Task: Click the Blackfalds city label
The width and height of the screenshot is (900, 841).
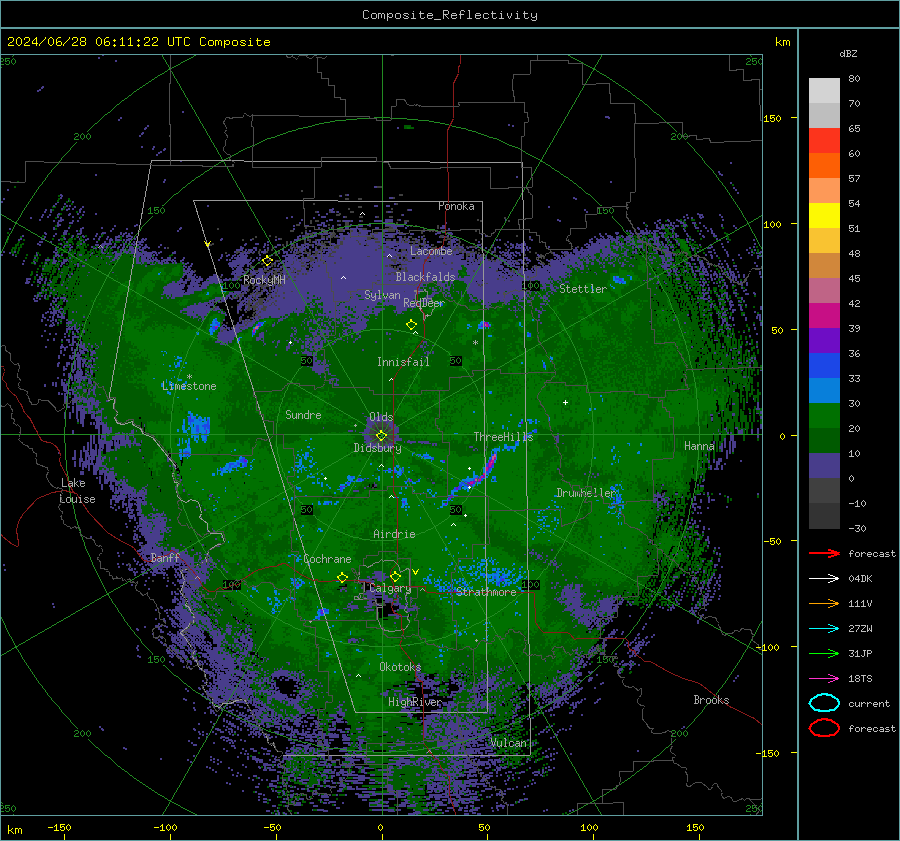Action: (x=425, y=277)
